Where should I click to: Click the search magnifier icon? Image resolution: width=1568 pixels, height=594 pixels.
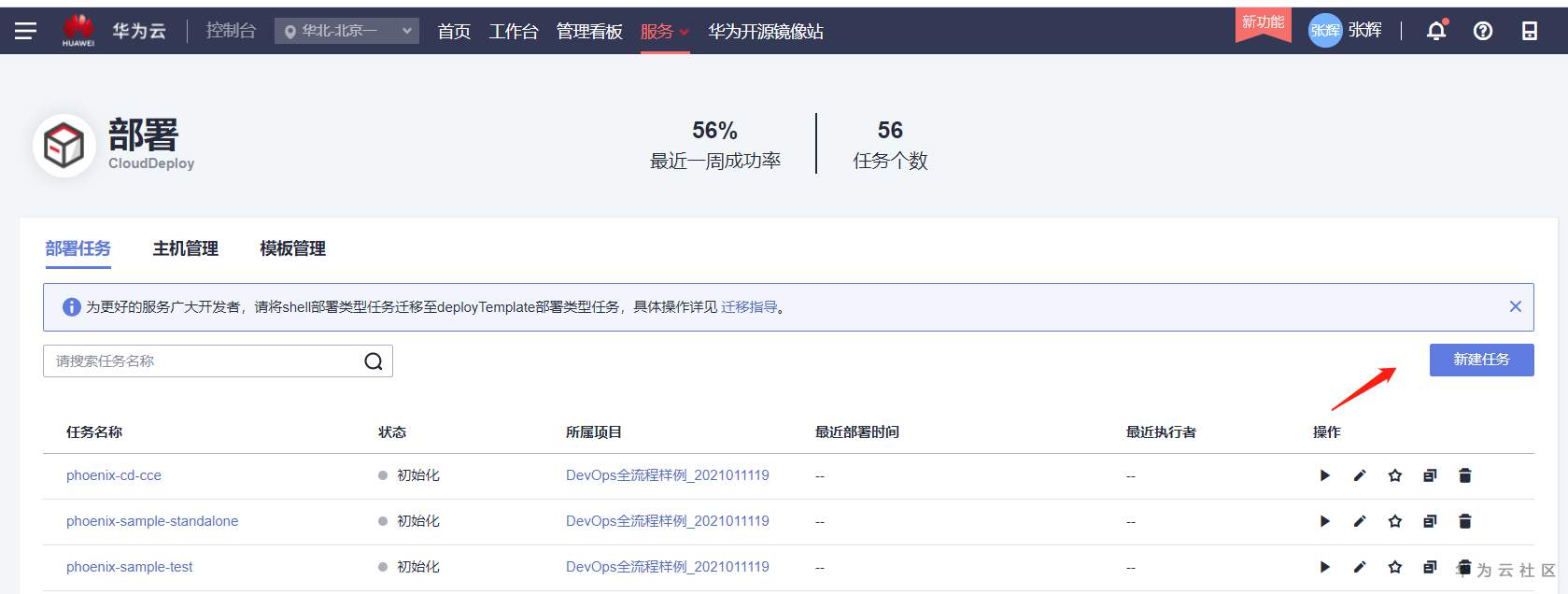click(374, 361)
